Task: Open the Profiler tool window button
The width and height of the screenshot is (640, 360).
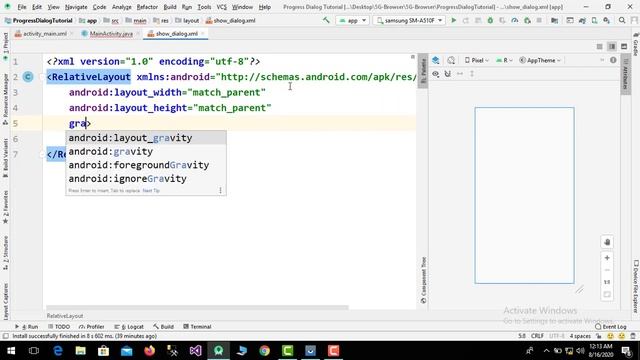Action: tap(92, 327)
